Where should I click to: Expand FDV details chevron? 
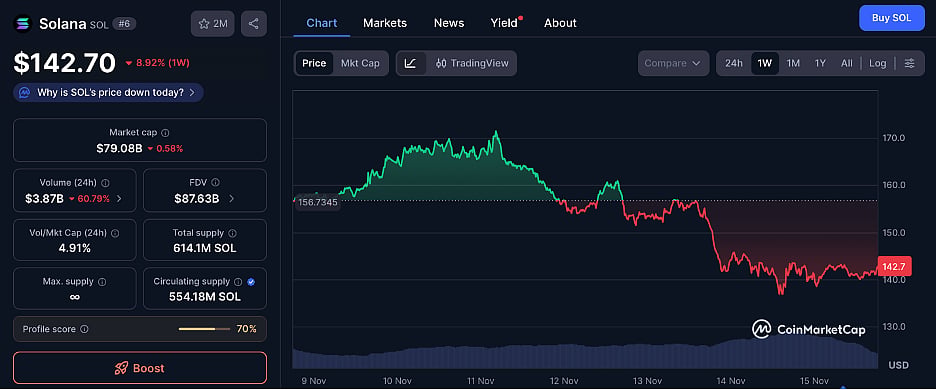coord(231,199)
